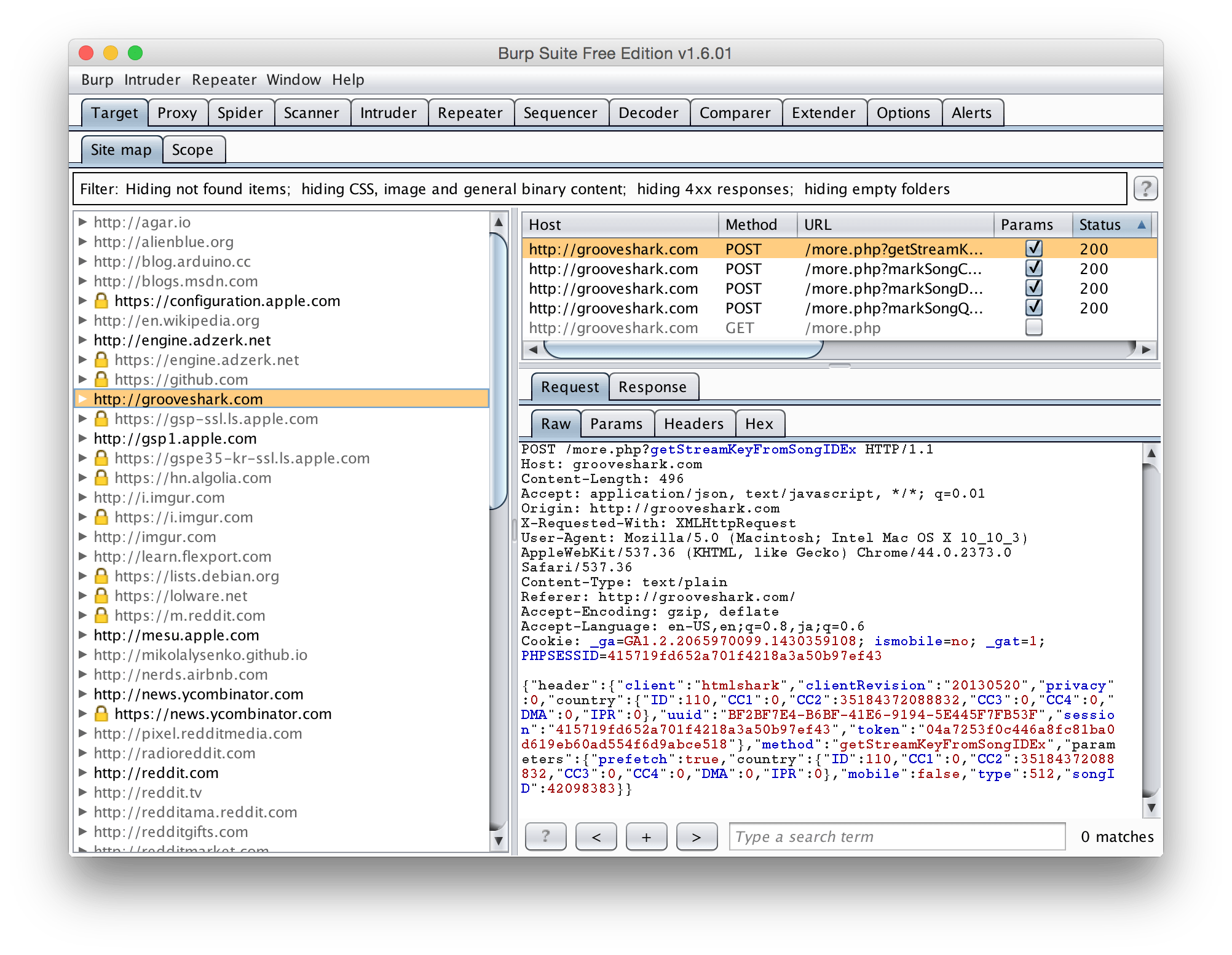The image size is (1232, 955).
Task: Switch to the Options tab
Action: point(903,112)
